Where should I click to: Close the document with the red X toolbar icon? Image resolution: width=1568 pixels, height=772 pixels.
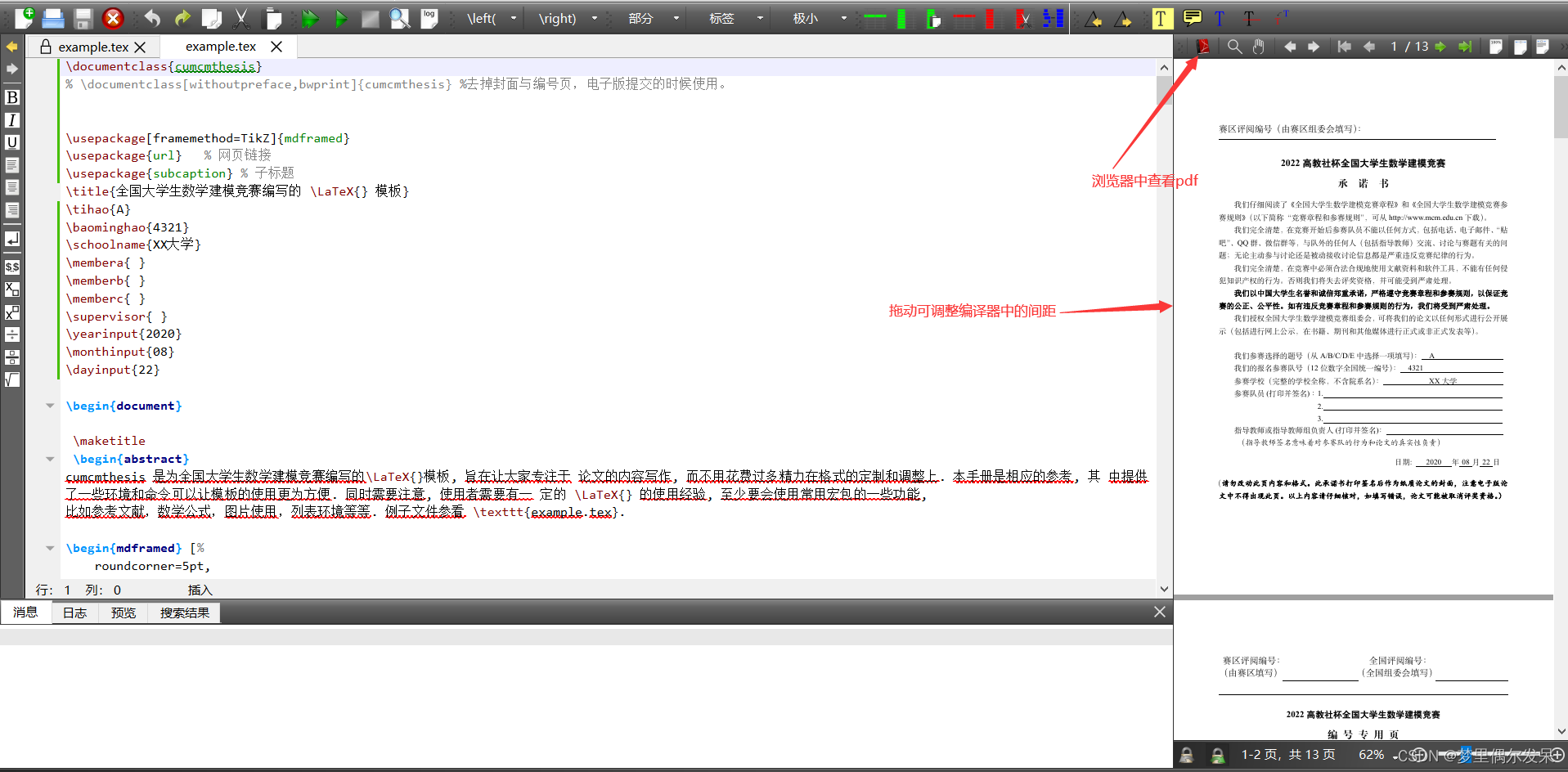[113, 18]
